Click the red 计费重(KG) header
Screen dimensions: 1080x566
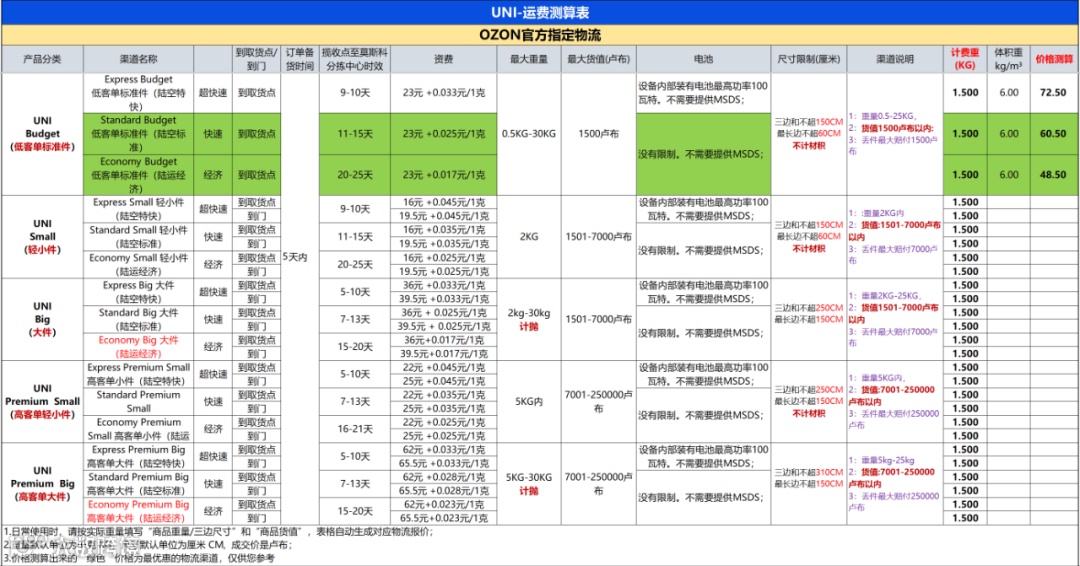tap(965, 59)
